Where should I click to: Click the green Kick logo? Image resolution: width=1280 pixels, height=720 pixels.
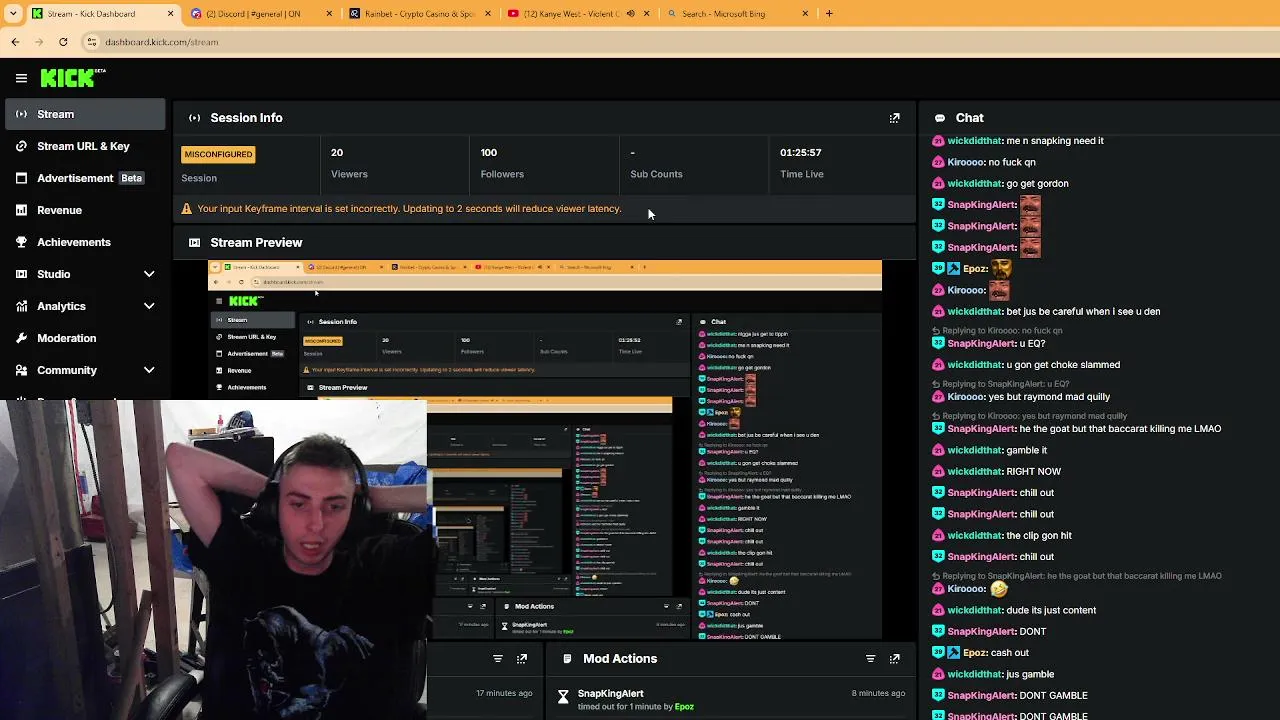click(x=73, y=78)
